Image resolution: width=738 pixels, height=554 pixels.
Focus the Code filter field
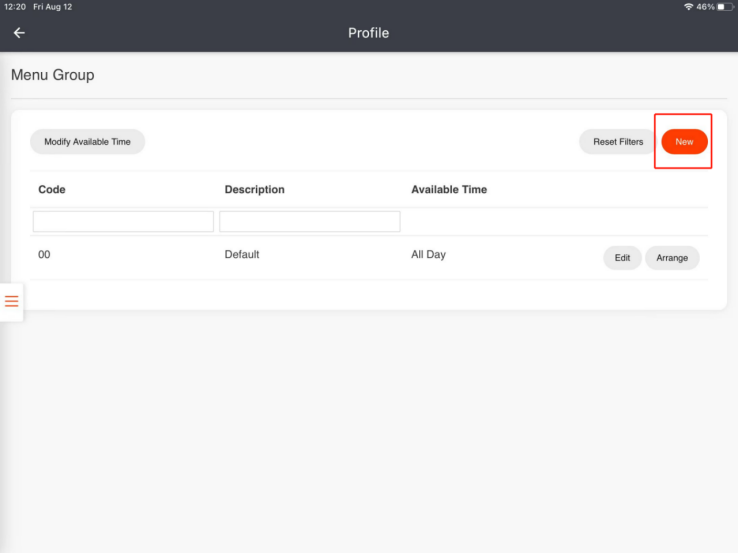coord(123,221)
